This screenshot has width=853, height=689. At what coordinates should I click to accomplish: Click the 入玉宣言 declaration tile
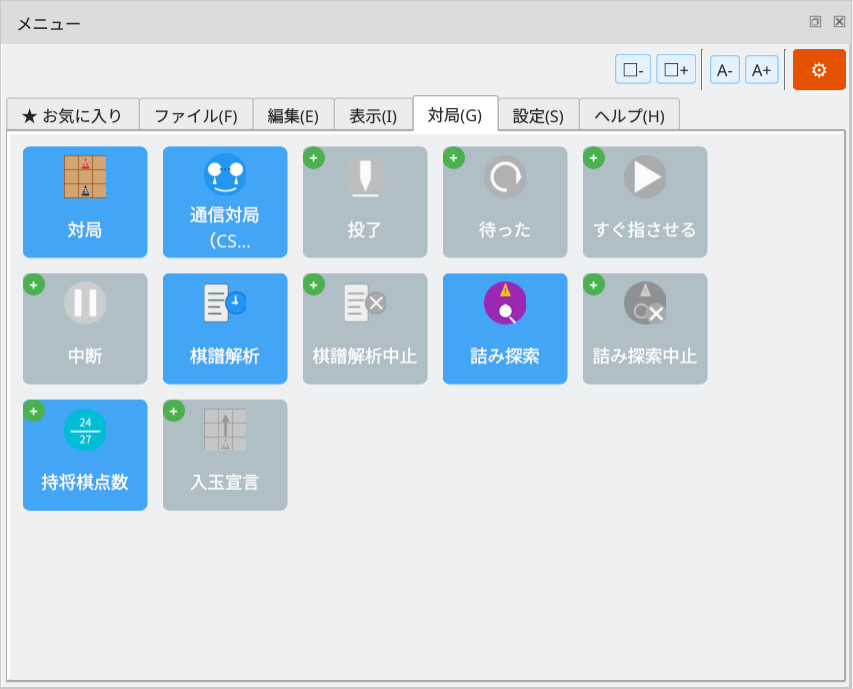tap(225, 455)
